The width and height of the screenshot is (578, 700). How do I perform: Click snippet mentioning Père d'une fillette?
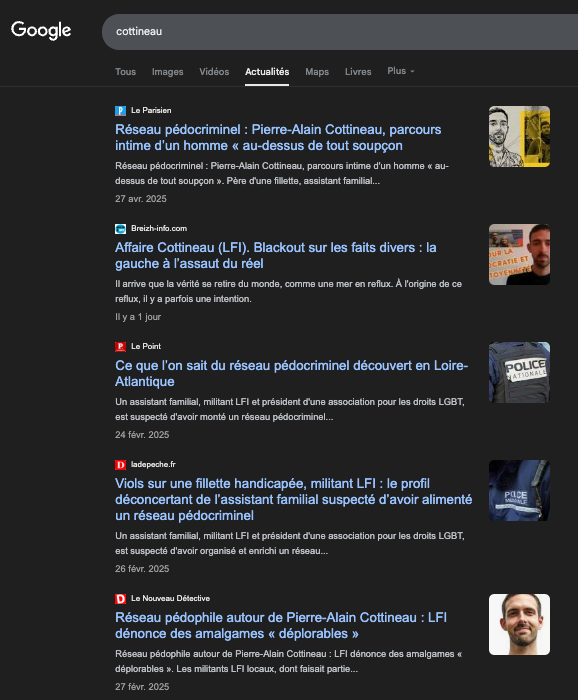click(x=282, y=173)
